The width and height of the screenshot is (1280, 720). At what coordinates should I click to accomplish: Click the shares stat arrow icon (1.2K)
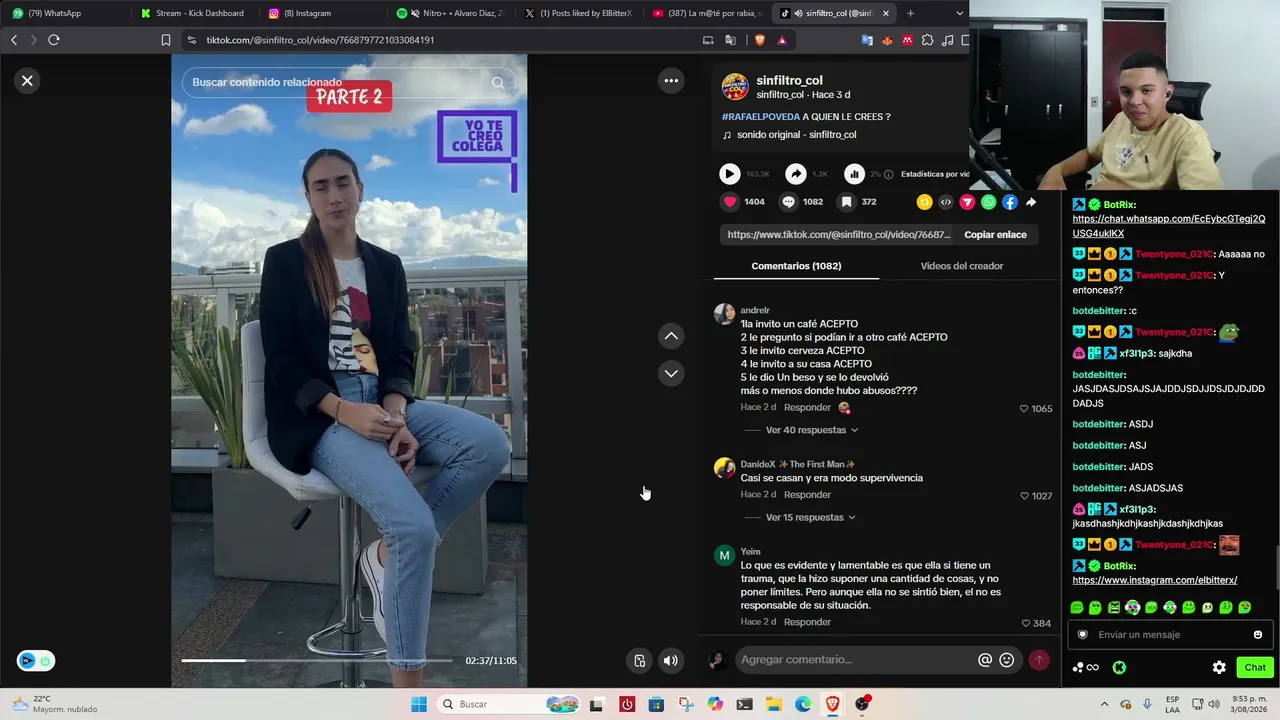tap(795, 174)
